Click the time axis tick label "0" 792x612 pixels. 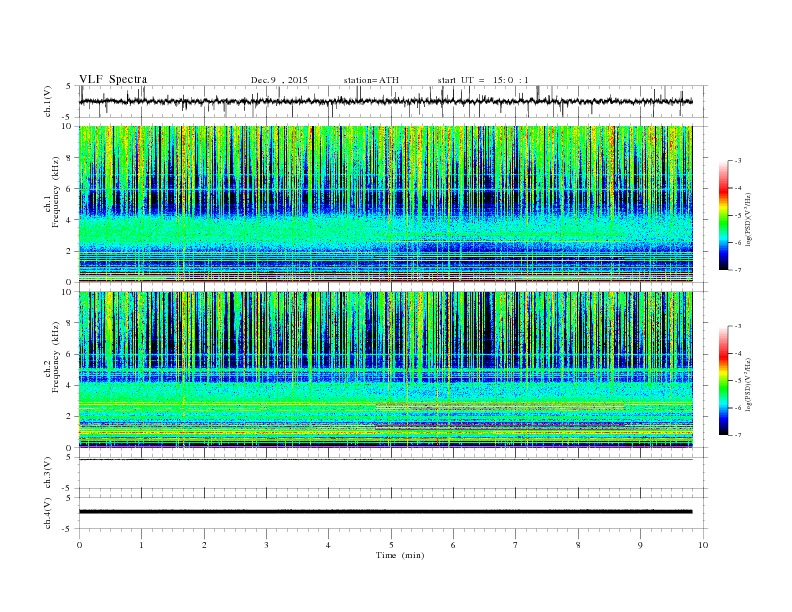click(x=79, y=545)
